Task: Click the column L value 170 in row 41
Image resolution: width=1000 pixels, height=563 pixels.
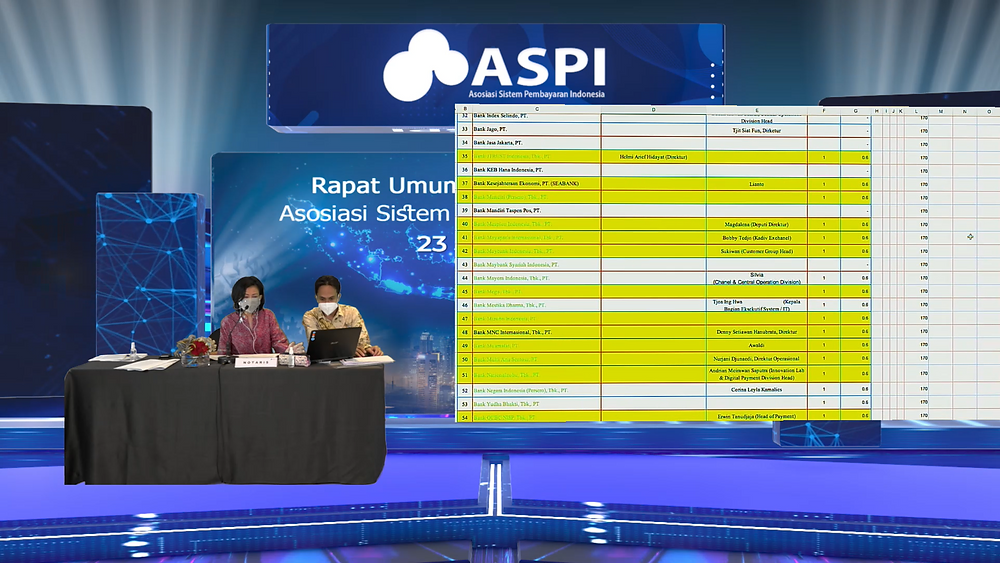Action: pos(916,238)
